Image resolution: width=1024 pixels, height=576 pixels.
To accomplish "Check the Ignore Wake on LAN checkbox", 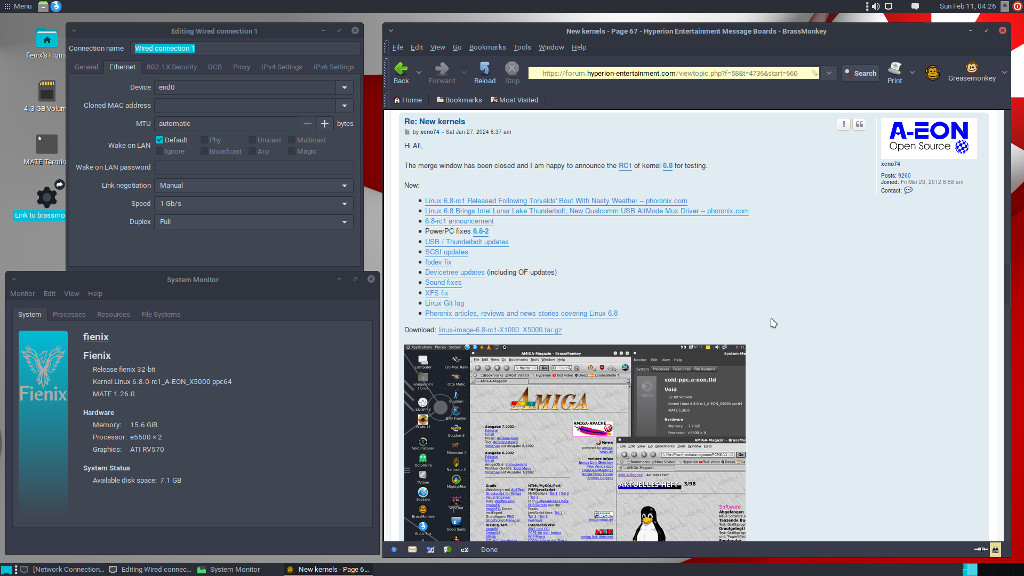I will [x=159, y=151].
